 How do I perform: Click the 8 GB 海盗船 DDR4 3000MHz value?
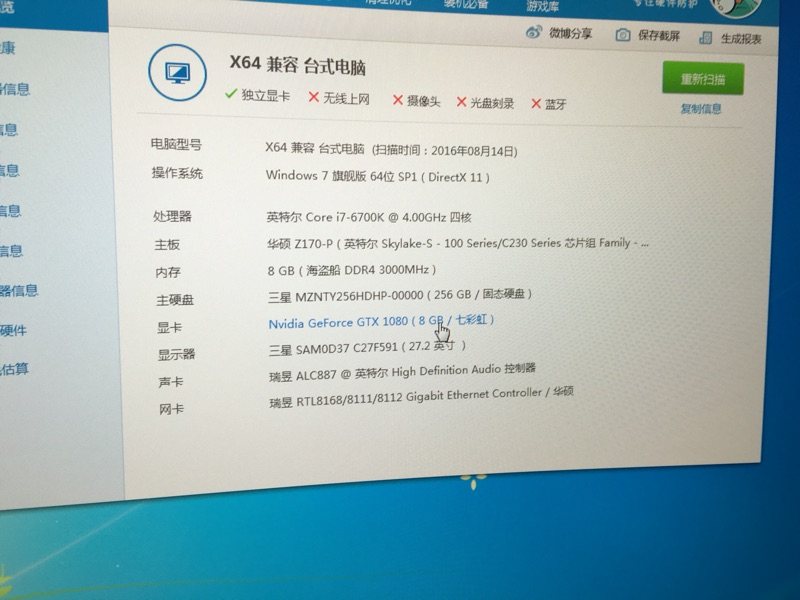[352, 270]
